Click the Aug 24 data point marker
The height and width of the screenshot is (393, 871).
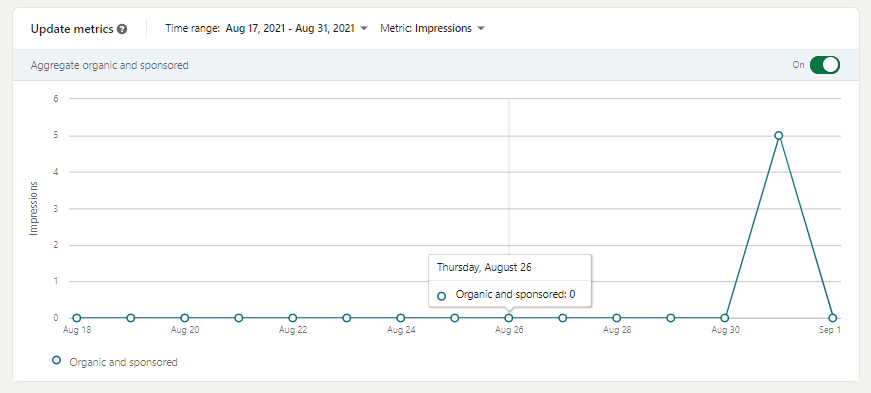tap(401, 318)
